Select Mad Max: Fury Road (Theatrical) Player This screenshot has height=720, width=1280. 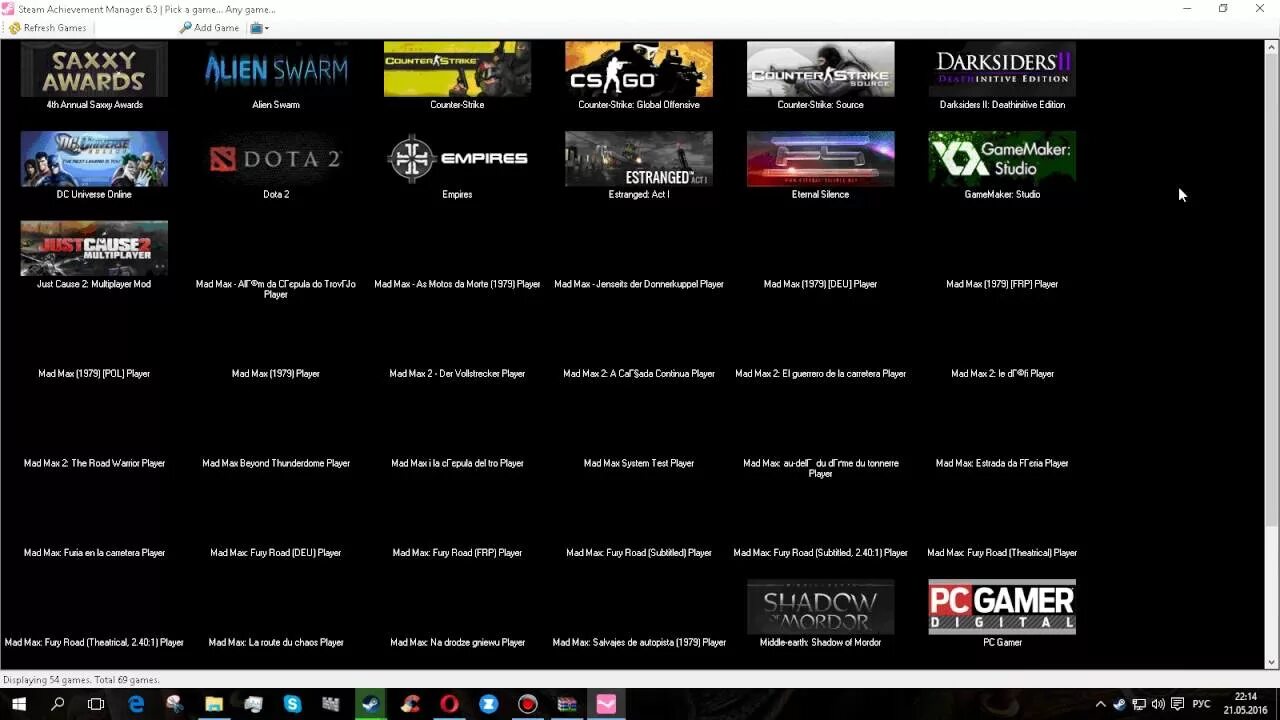pos(1002,553)
